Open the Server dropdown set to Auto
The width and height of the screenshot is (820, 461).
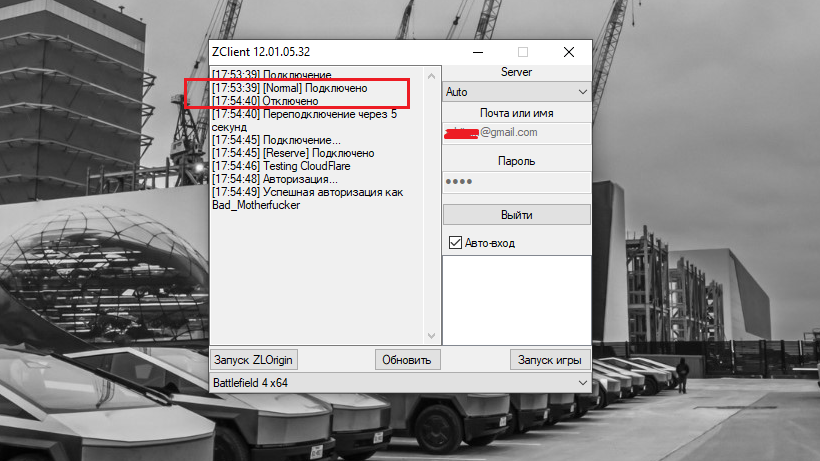517,92
